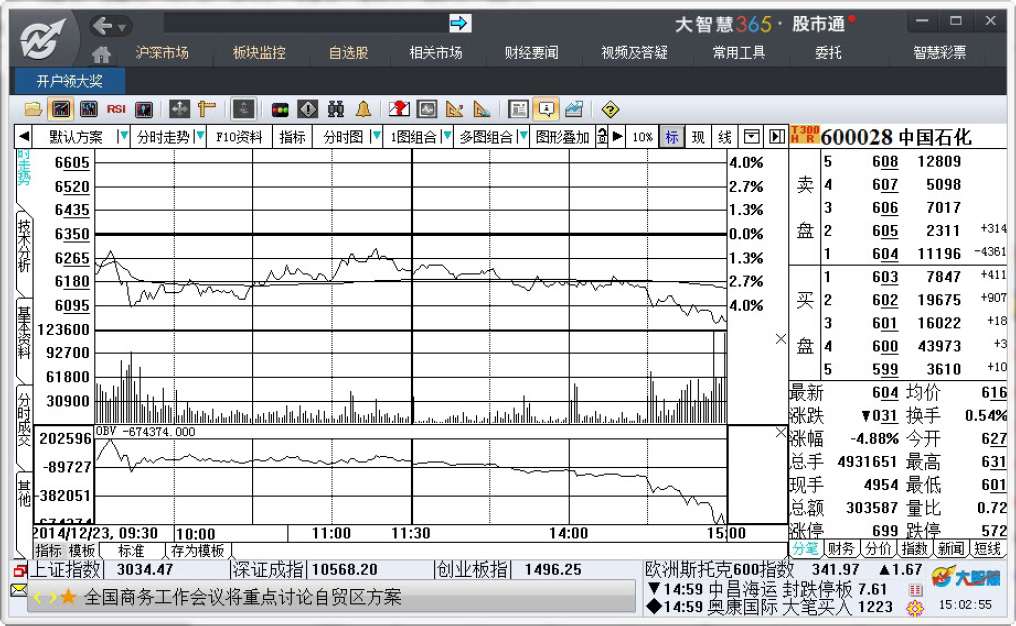Open the 自选股 menu
Screen dimensions: 1016x626
tap(349, 52)
